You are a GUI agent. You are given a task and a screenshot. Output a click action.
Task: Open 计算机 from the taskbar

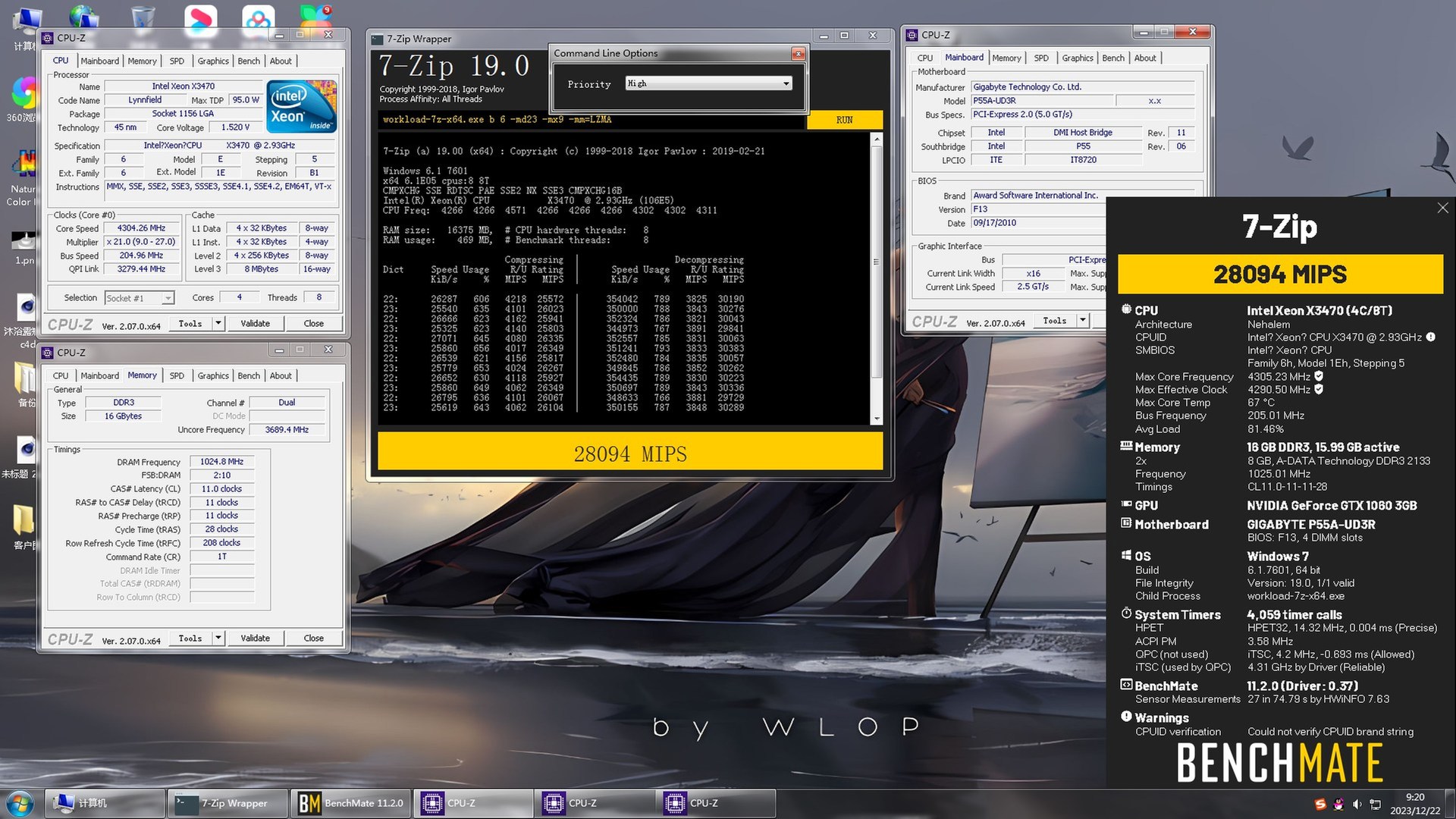[x=105, y=803]
